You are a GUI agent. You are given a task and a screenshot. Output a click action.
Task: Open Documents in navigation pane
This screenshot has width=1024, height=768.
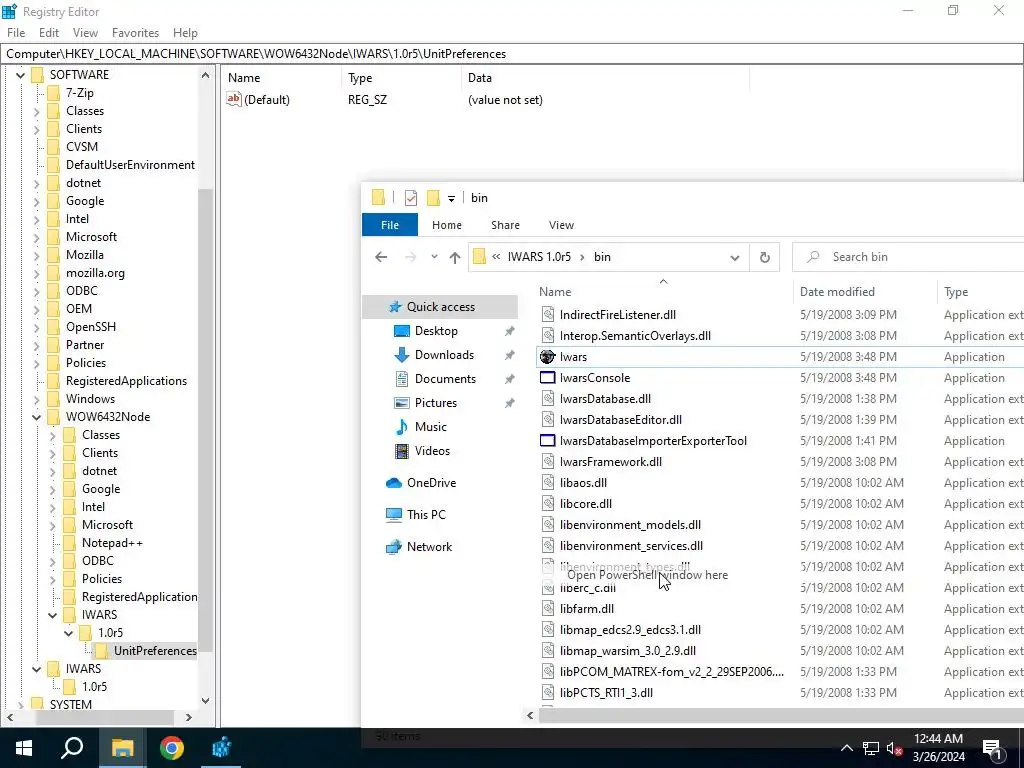coord(445,379)
